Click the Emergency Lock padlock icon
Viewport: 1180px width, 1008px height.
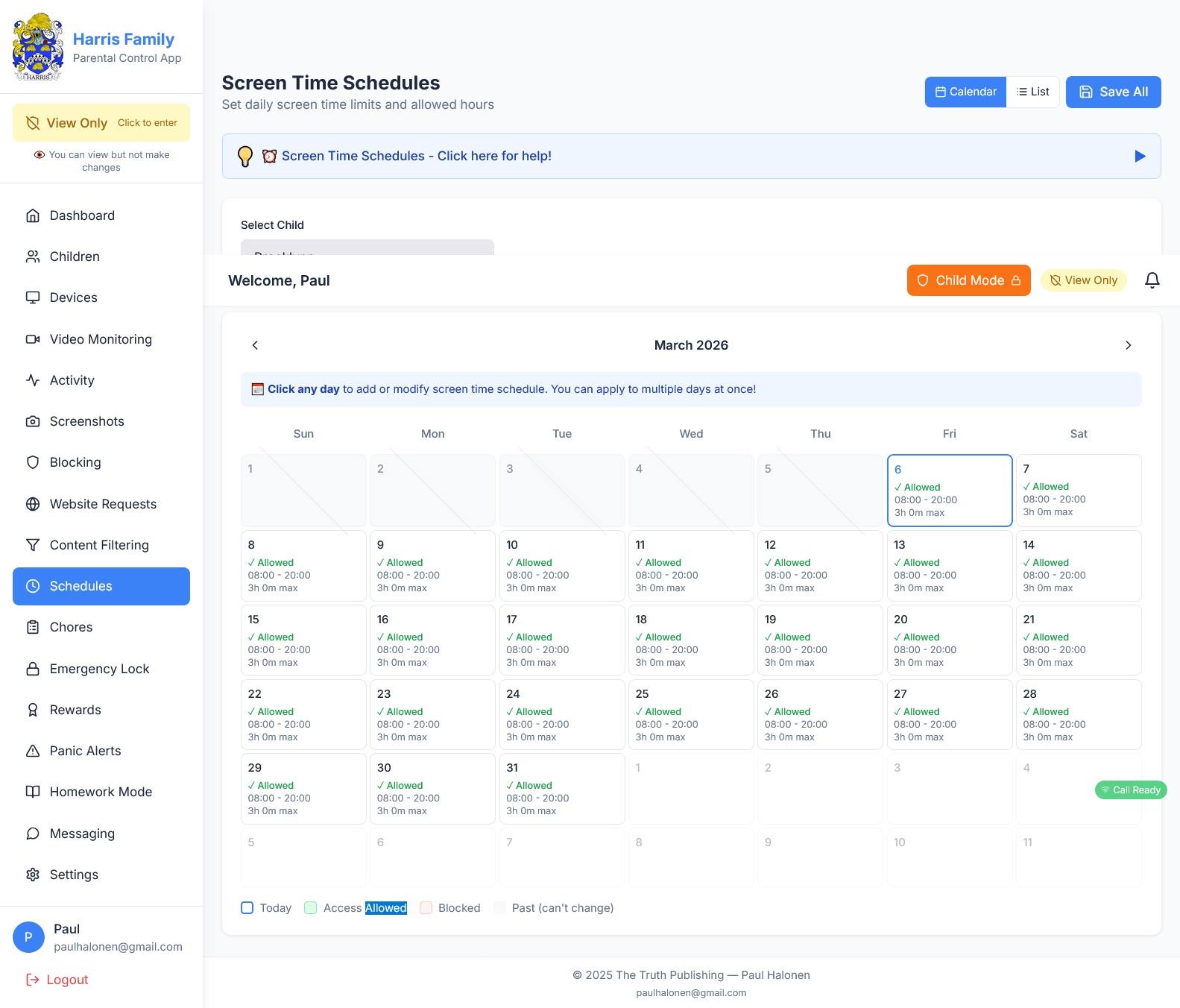[x=33, y=669]
